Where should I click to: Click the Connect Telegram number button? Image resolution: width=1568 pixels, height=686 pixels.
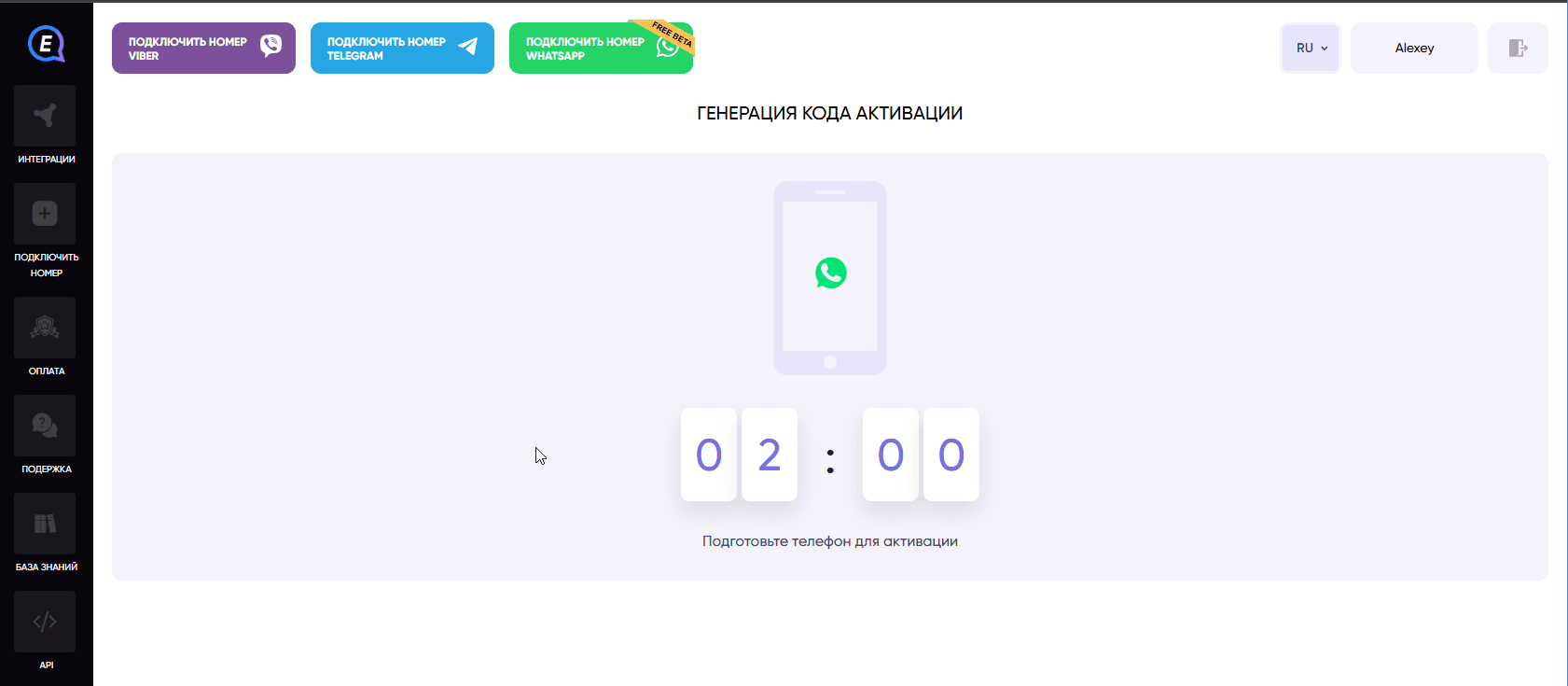[x=402, y=49]
